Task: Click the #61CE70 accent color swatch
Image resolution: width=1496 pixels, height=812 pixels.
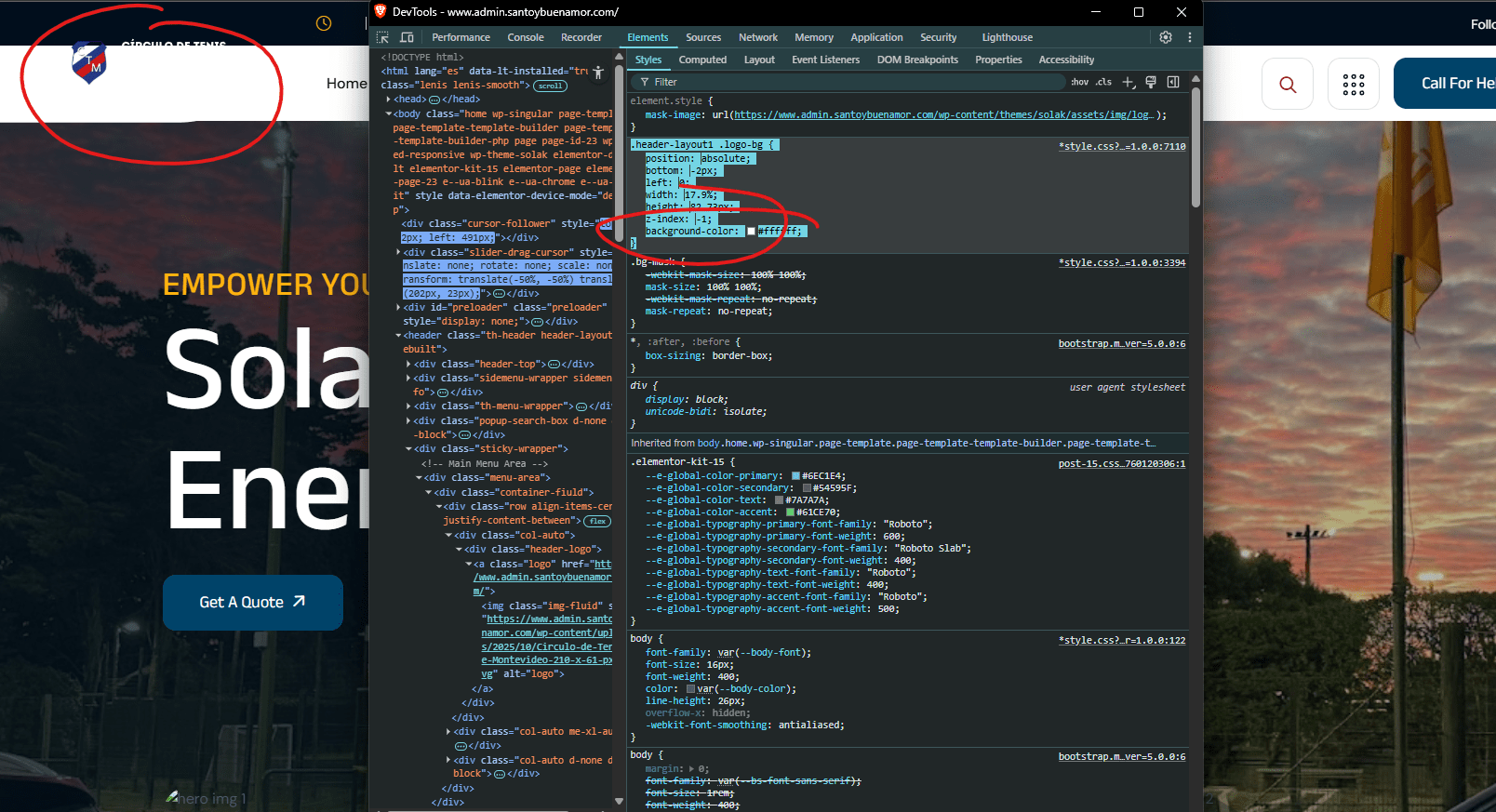Action: point(790,512)
